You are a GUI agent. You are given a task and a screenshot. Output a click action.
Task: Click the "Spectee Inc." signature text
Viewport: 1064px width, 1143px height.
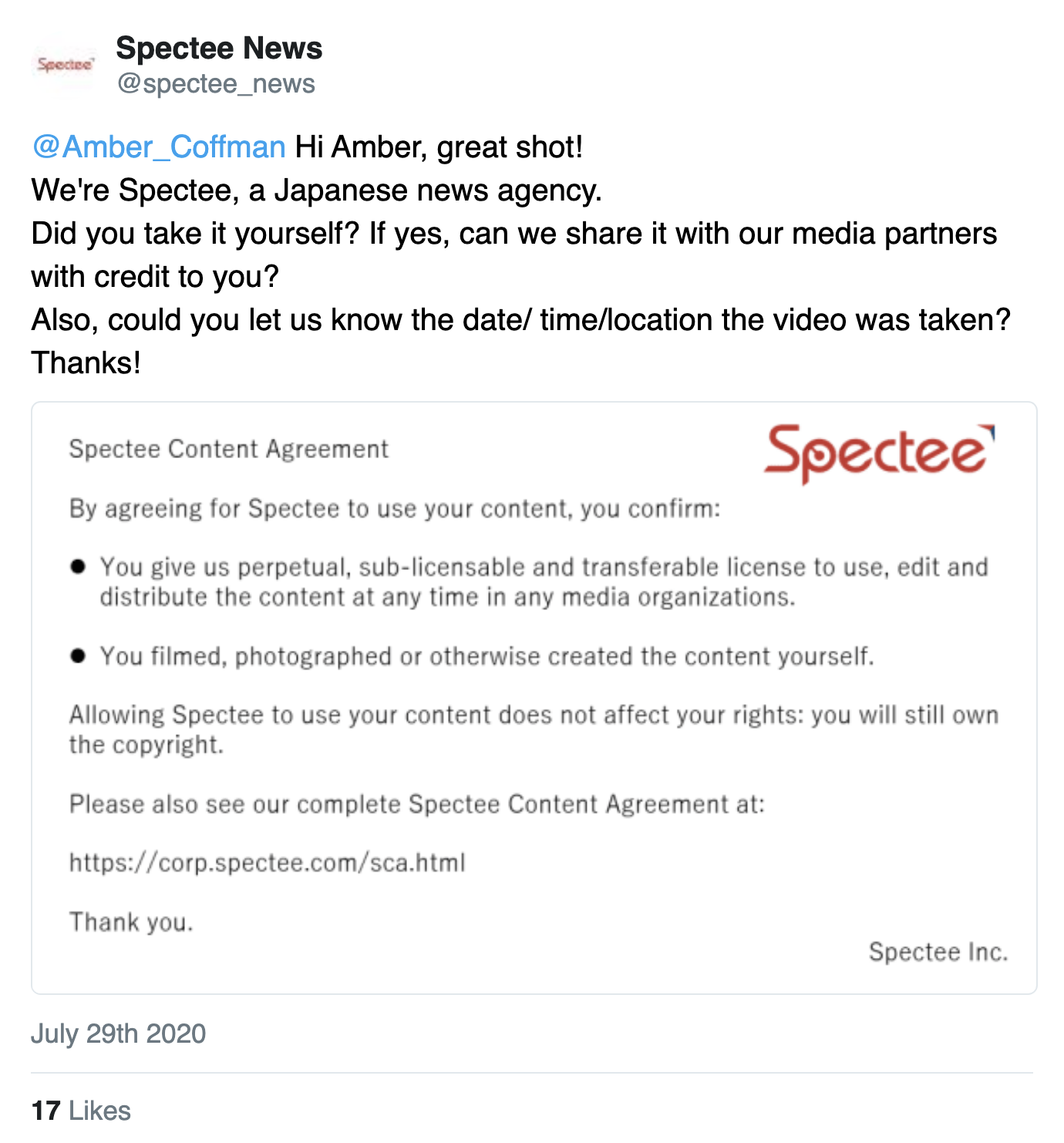(x=938, y=952)
